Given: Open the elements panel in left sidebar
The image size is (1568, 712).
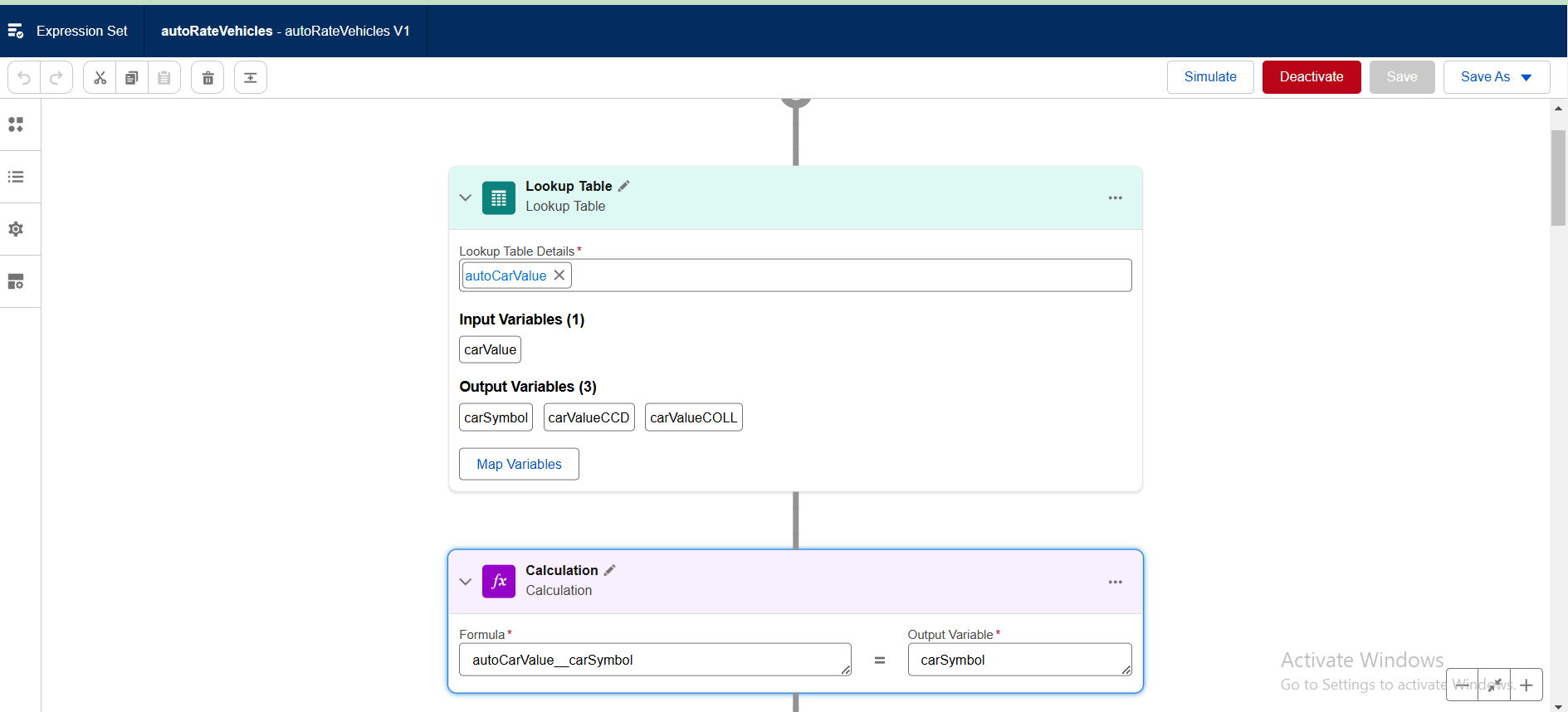Looking at the screenshot, I should tap(16, 124).
